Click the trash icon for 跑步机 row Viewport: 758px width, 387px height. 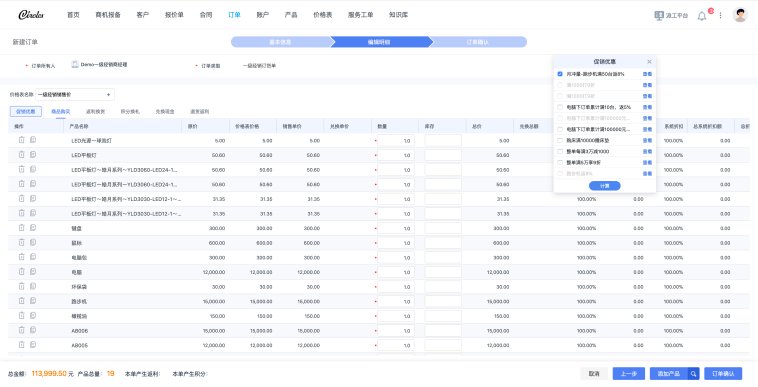[x=21, y=301]
